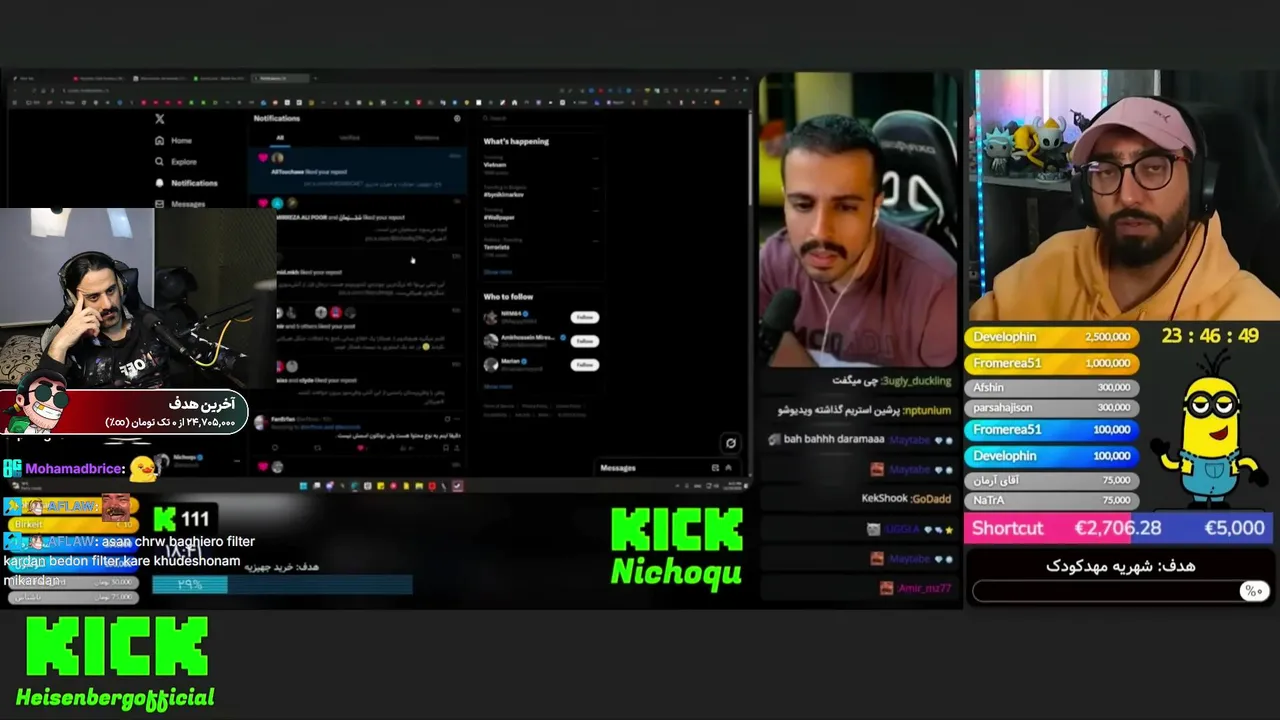Reply to the FanBrfan post
Image resolution: width=1280 pixels, height=720 pixels.
click(x=275, y=448)
